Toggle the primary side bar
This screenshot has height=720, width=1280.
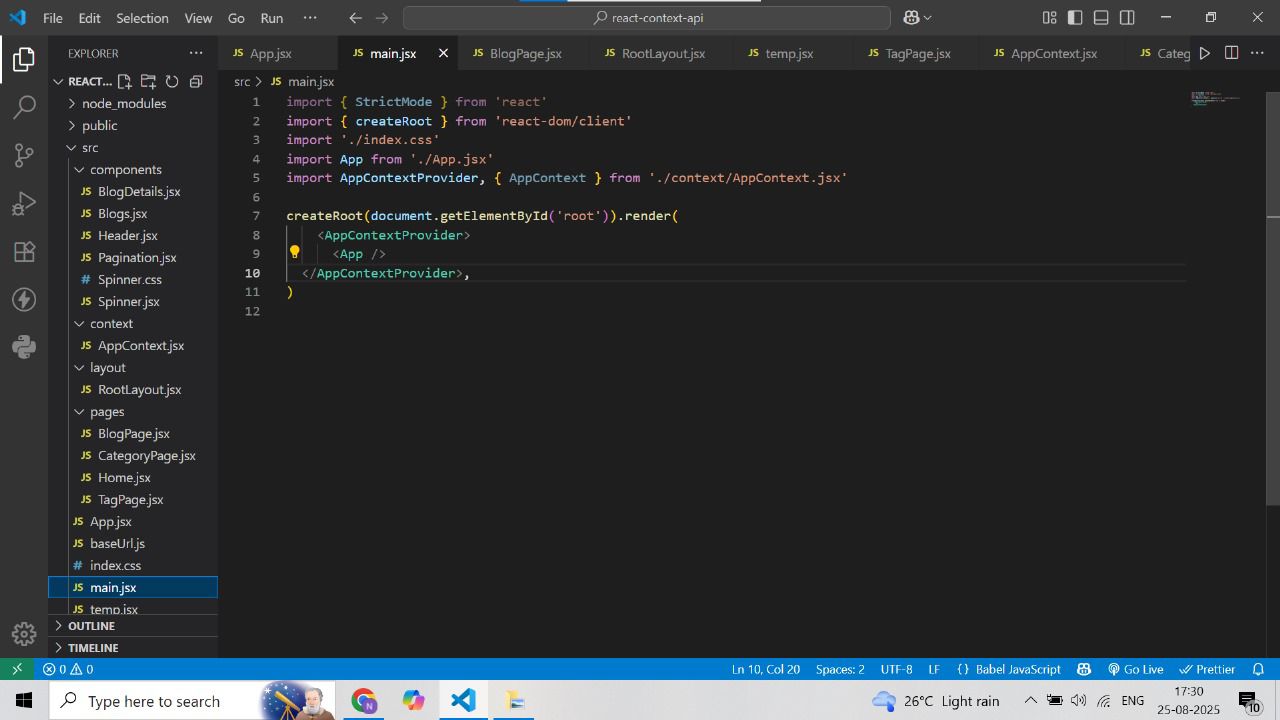(x=1075, y=18)
